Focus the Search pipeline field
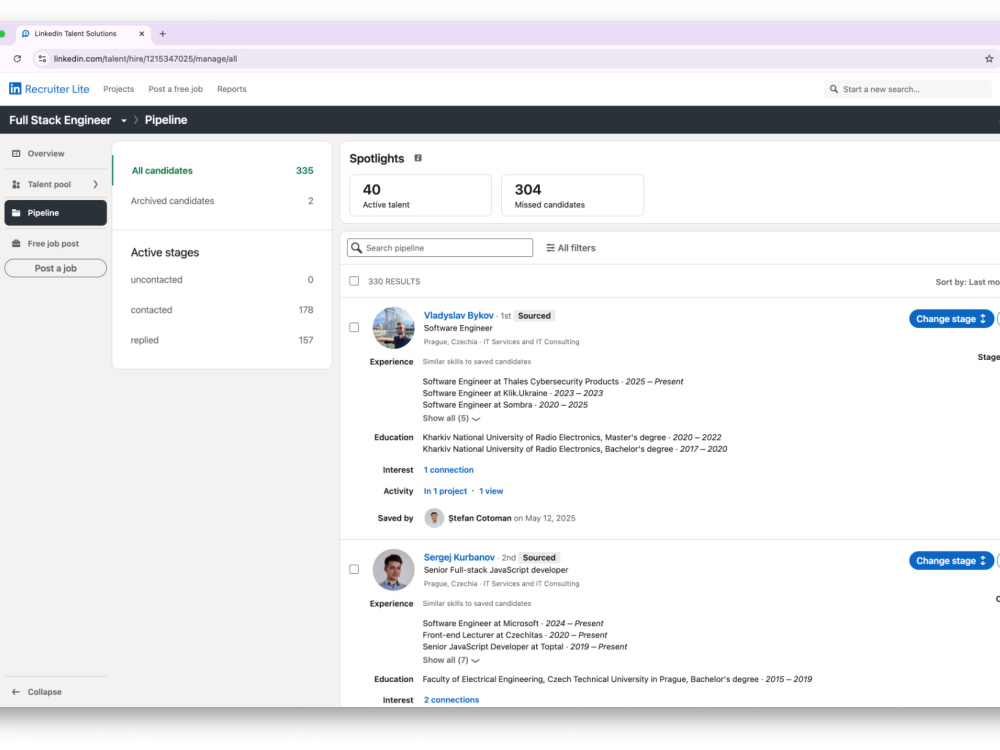This screenshot has height=750, width=1000. point(440,247)
